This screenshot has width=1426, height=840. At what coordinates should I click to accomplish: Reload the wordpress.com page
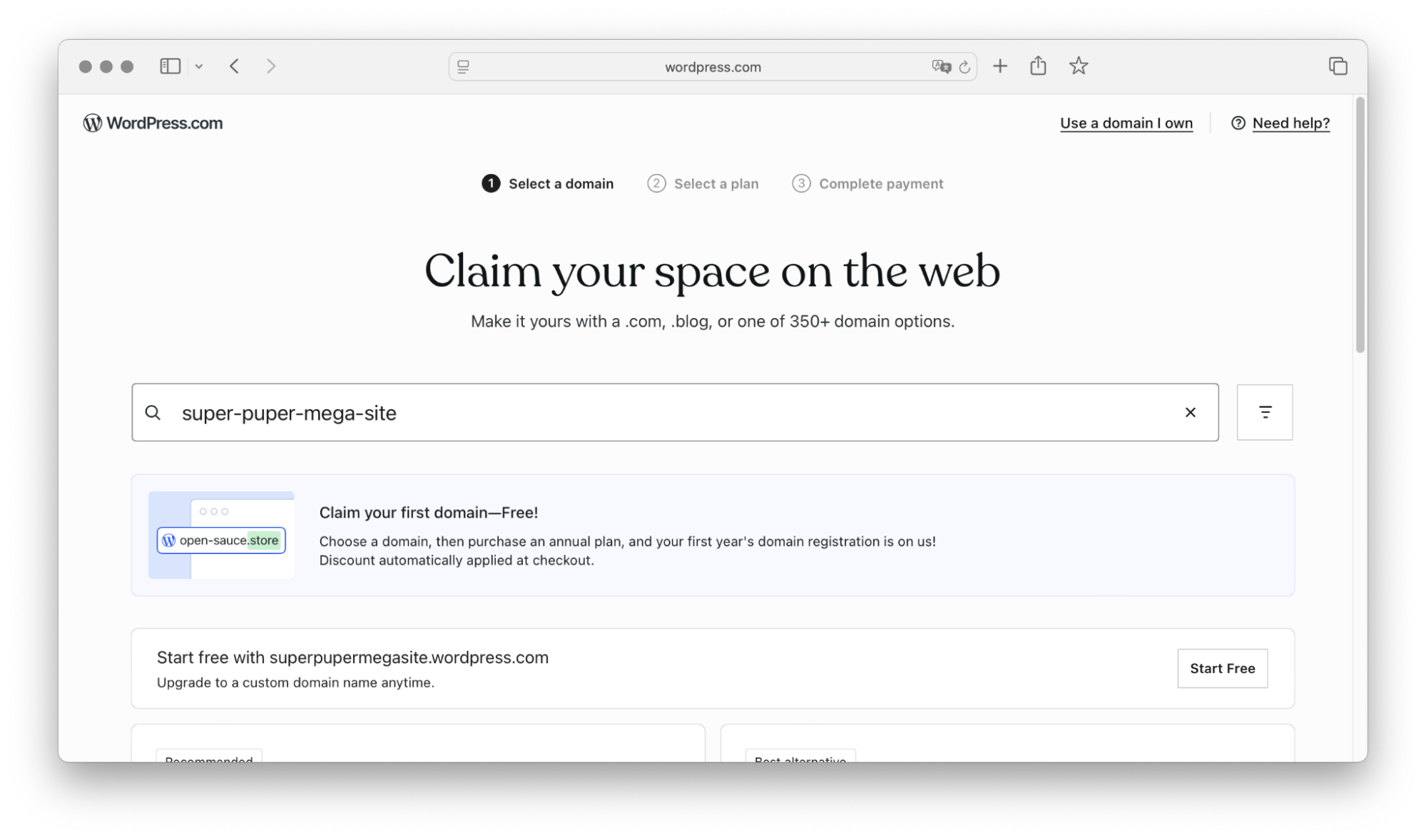pos(964,66)
